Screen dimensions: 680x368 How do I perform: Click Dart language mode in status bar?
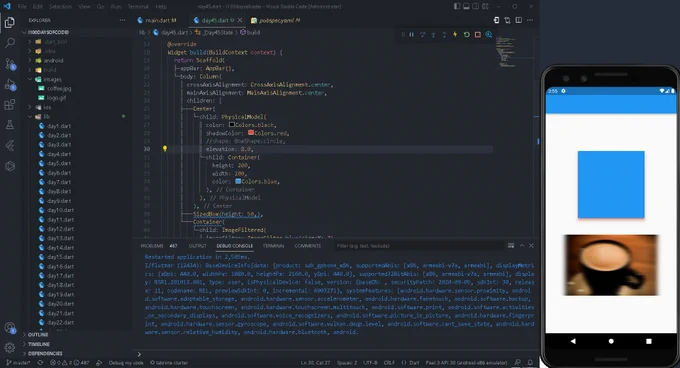point(410,362)
